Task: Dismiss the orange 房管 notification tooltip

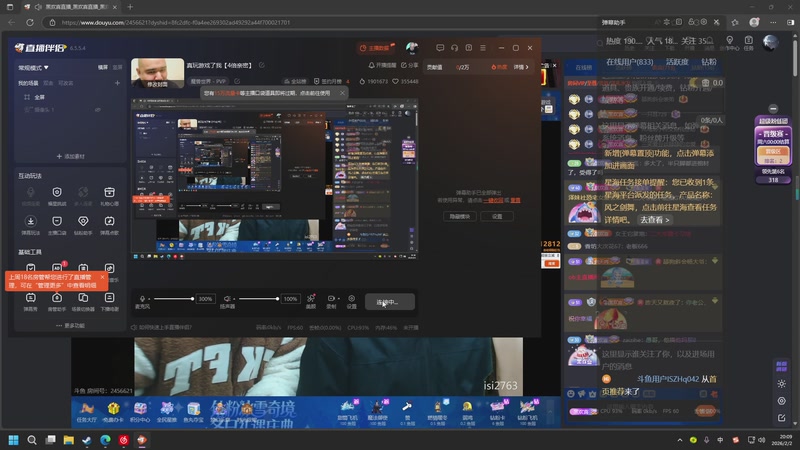Action: (102, 277)
